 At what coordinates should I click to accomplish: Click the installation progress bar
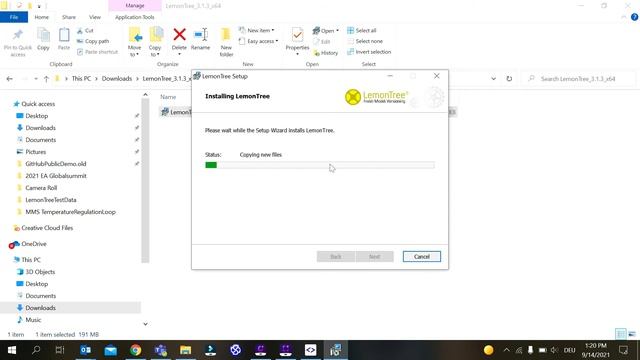coord(320,165)
